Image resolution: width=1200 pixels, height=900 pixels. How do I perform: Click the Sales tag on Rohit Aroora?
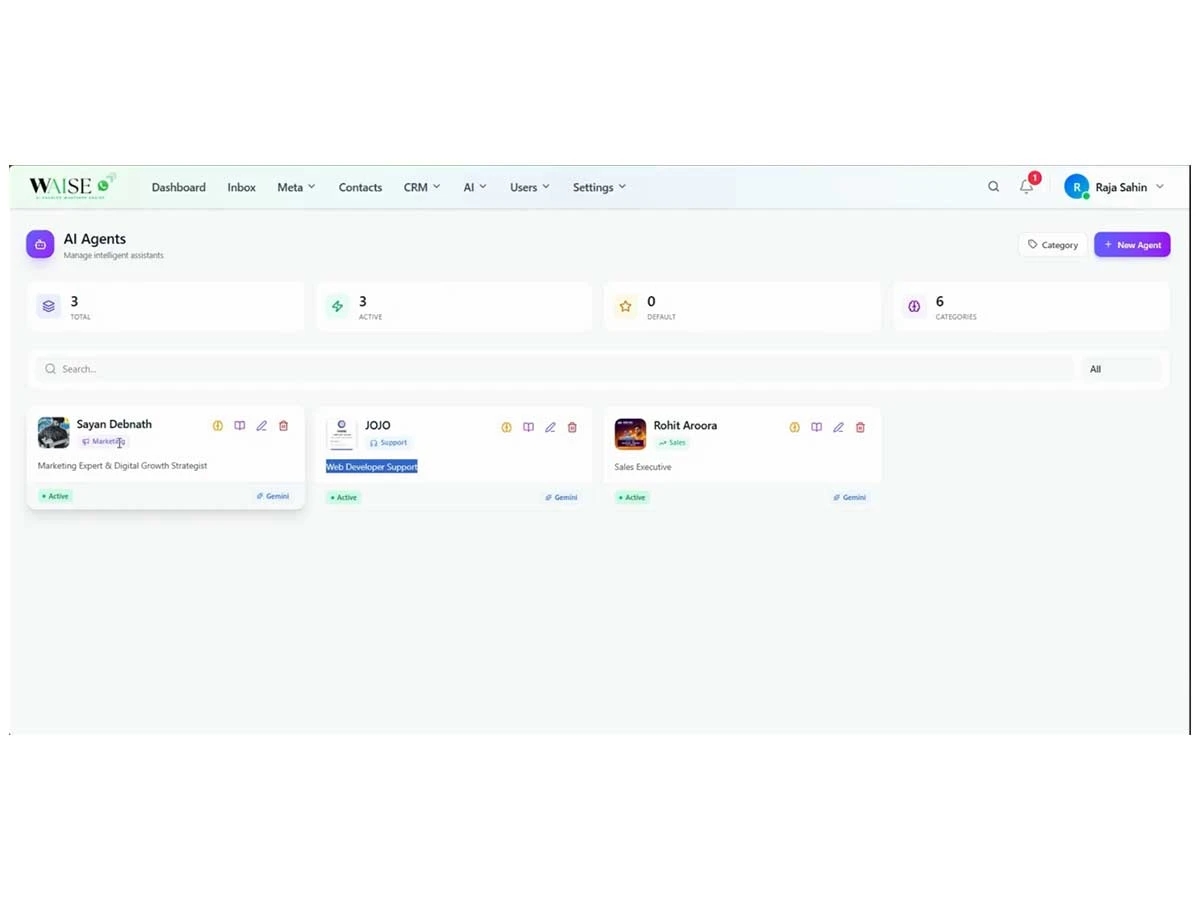(x=672, y=442)
